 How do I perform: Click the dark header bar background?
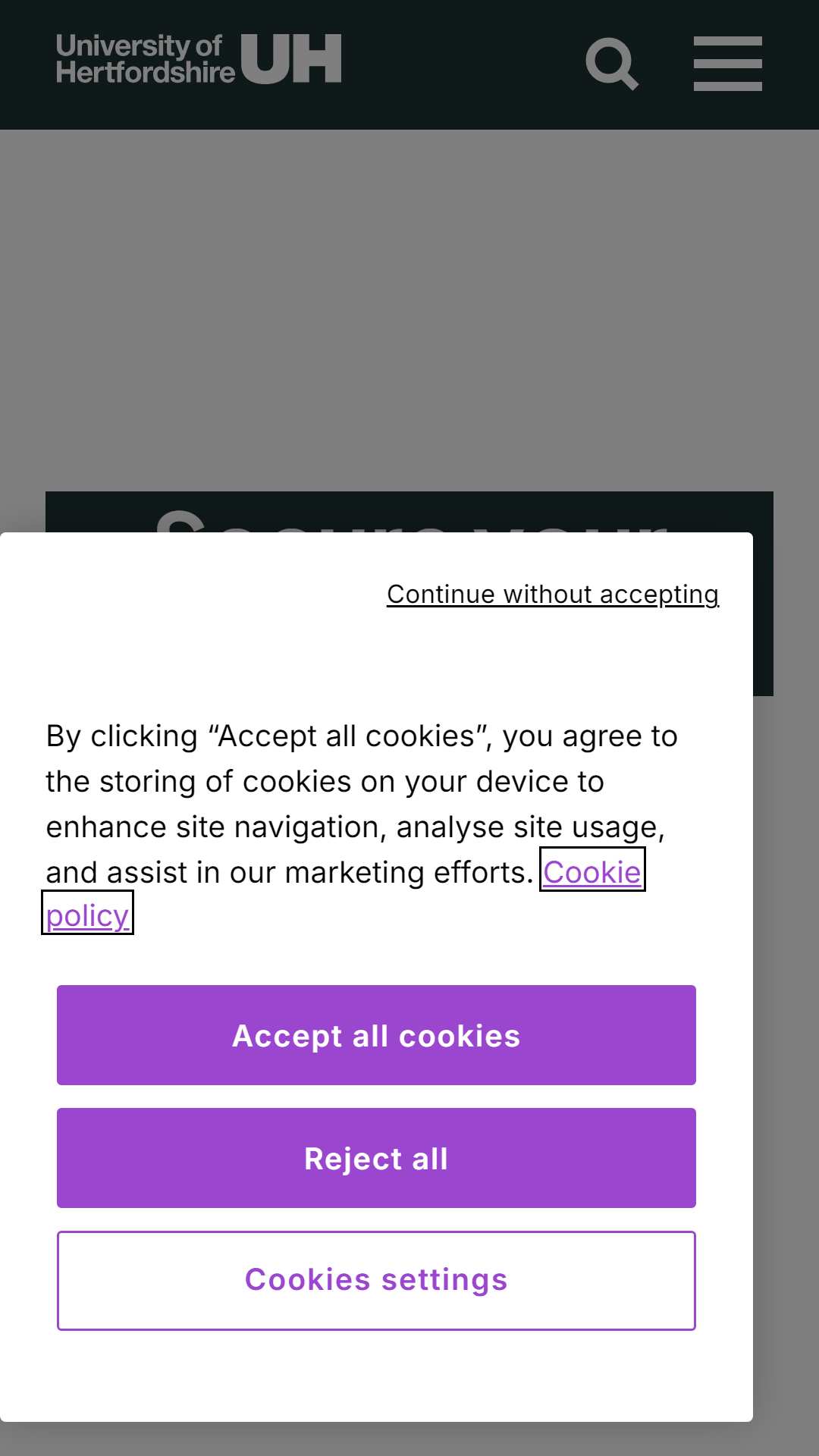pyautogui.click(x=463, y=64)
